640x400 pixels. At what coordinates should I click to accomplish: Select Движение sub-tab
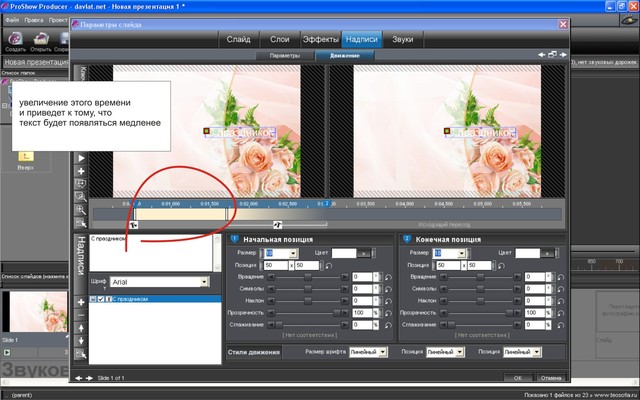tap(345, 56)
